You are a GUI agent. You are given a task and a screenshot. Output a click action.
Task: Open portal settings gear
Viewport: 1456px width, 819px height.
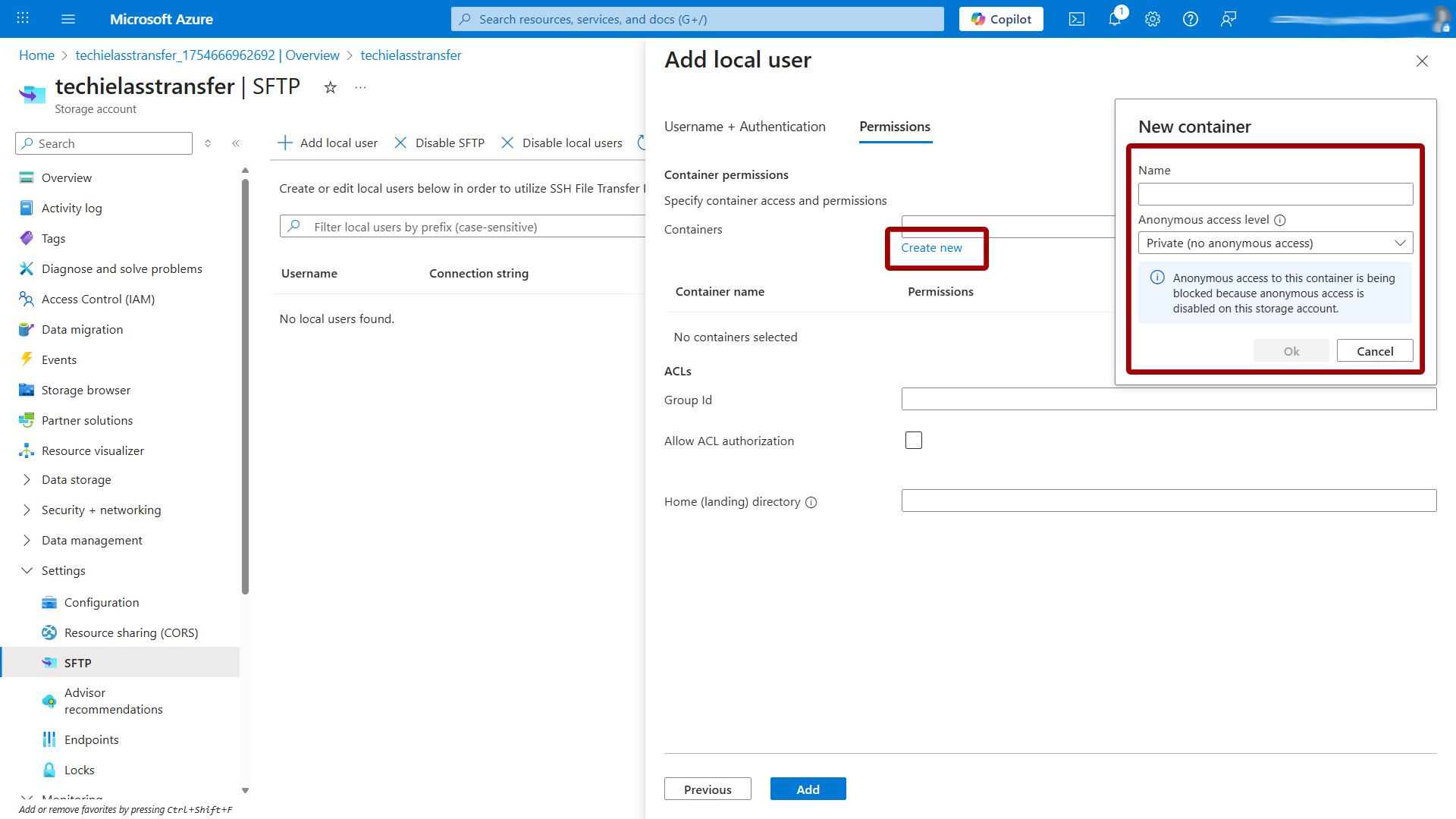pyautogui.click(x=1152, y=19)
